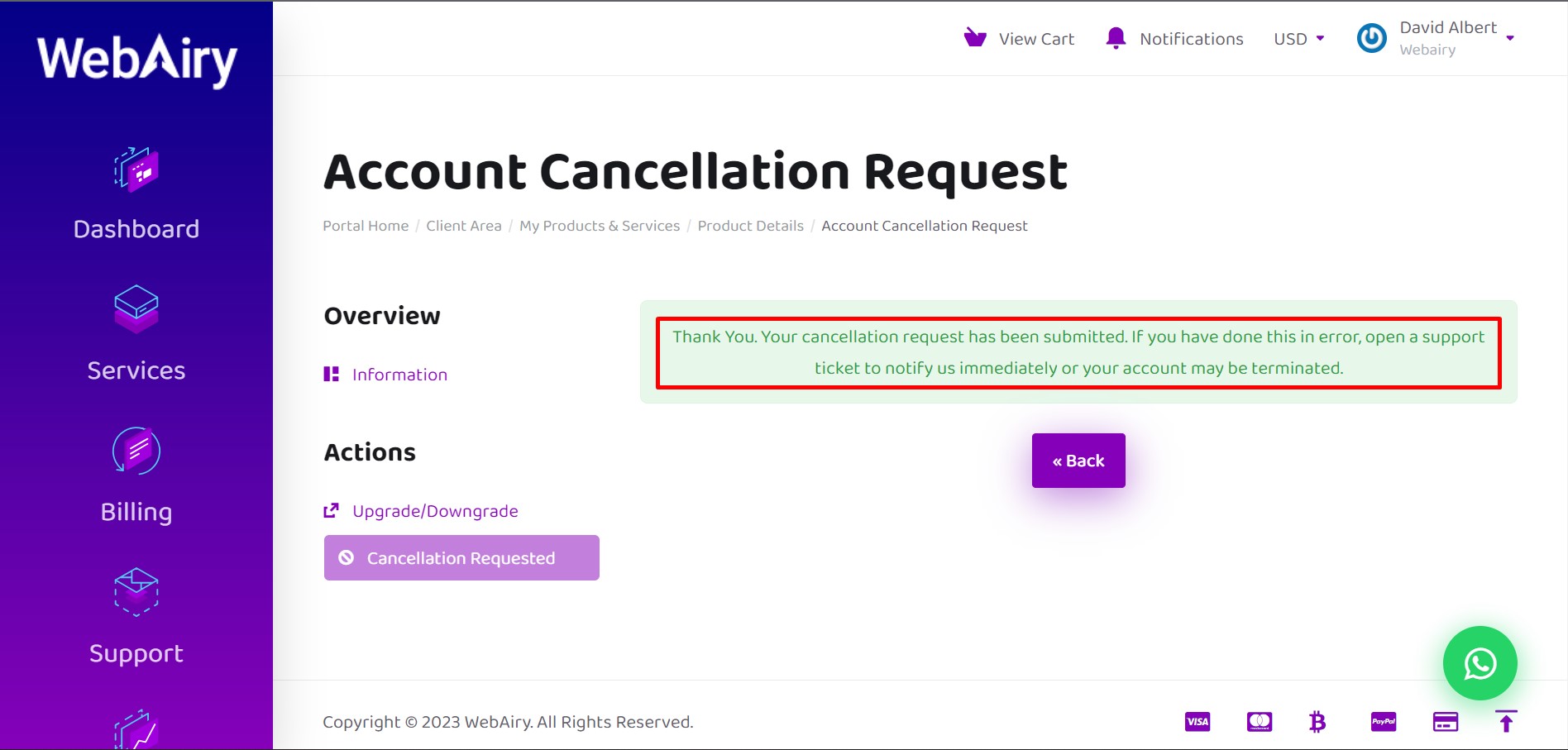The image size is (1568, 750).
Task: Click the Services stacked-layers icon
Action: point(136,309)
